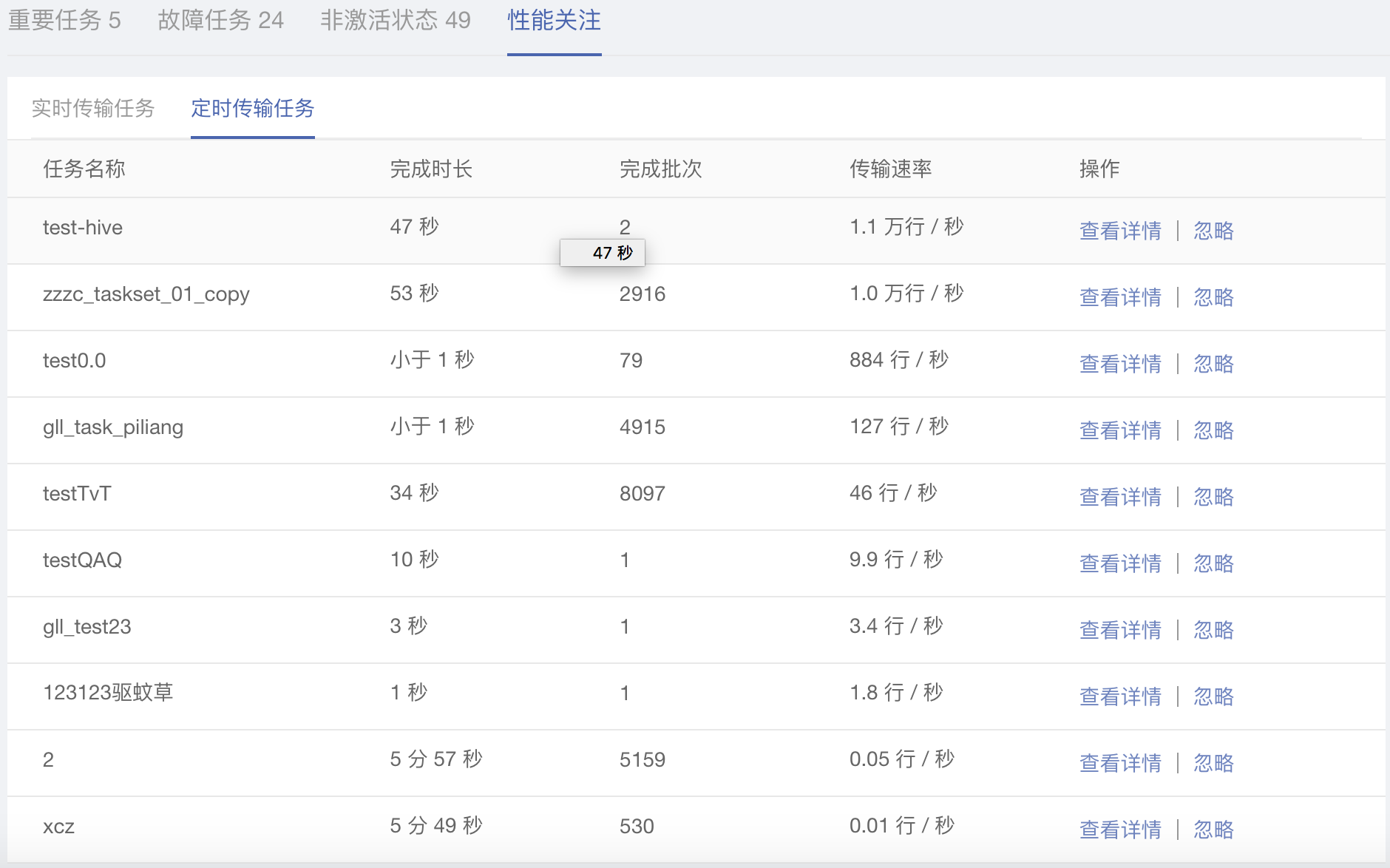The width and height of the screenshot is (1390, 868).
Task: Open 查看详情 for gll_task_piliang
Action: pyautogui.click(x=1120, y=430)
